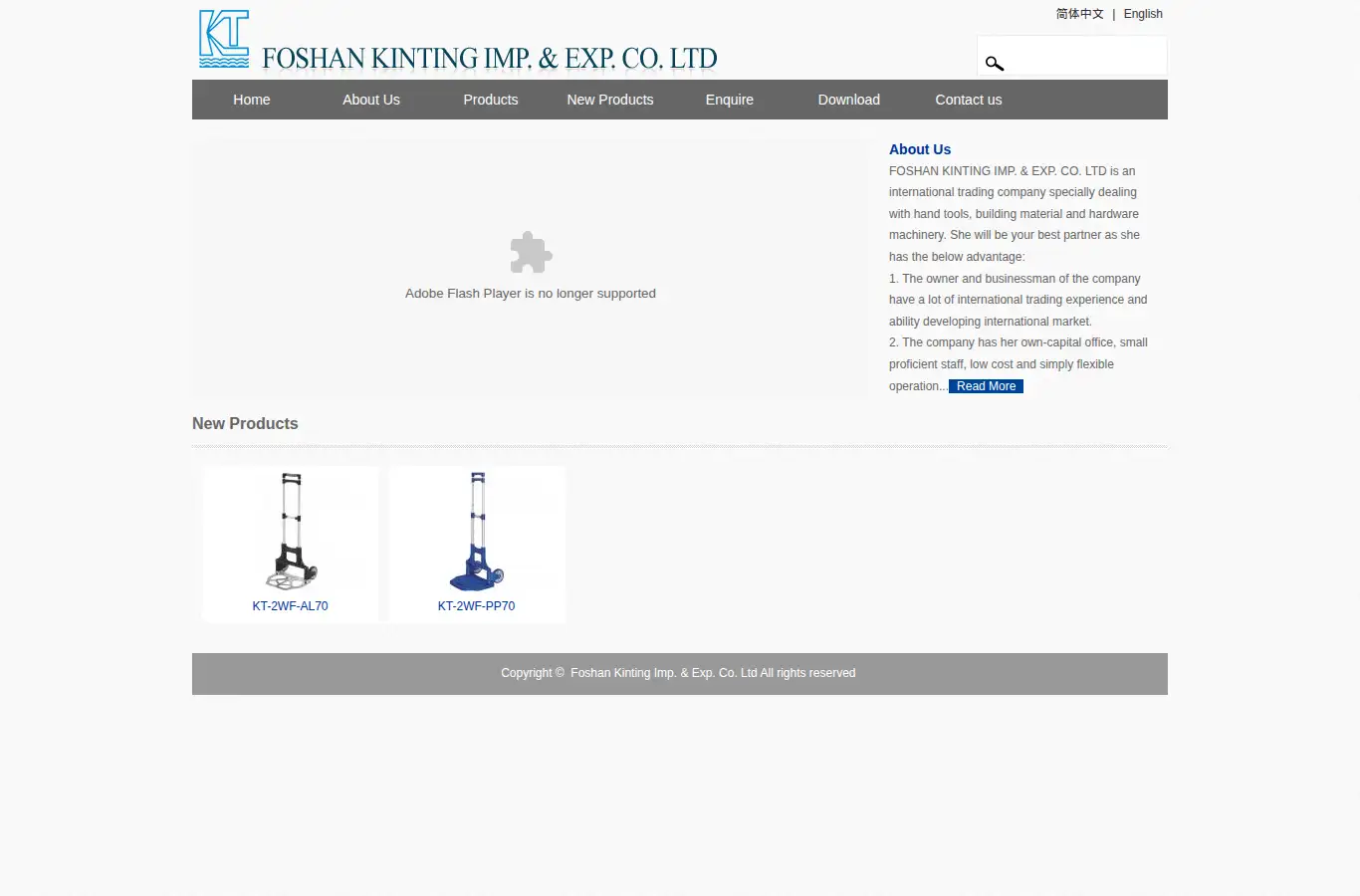This screenshot has width=1360, height=896.
Task: Open the Home menu item
Action: tap(252, 100)
